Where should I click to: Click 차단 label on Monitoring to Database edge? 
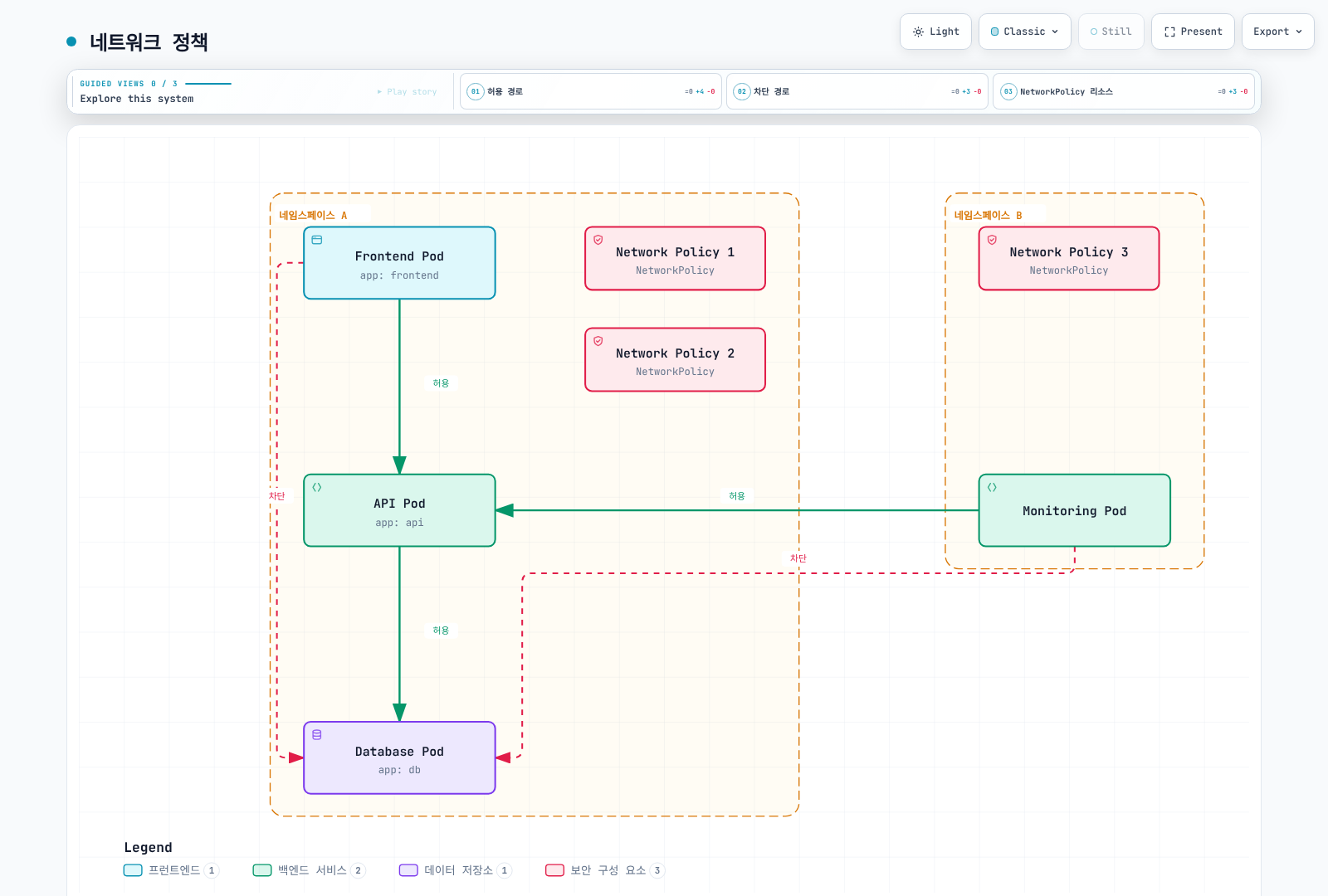pos(798,558)
